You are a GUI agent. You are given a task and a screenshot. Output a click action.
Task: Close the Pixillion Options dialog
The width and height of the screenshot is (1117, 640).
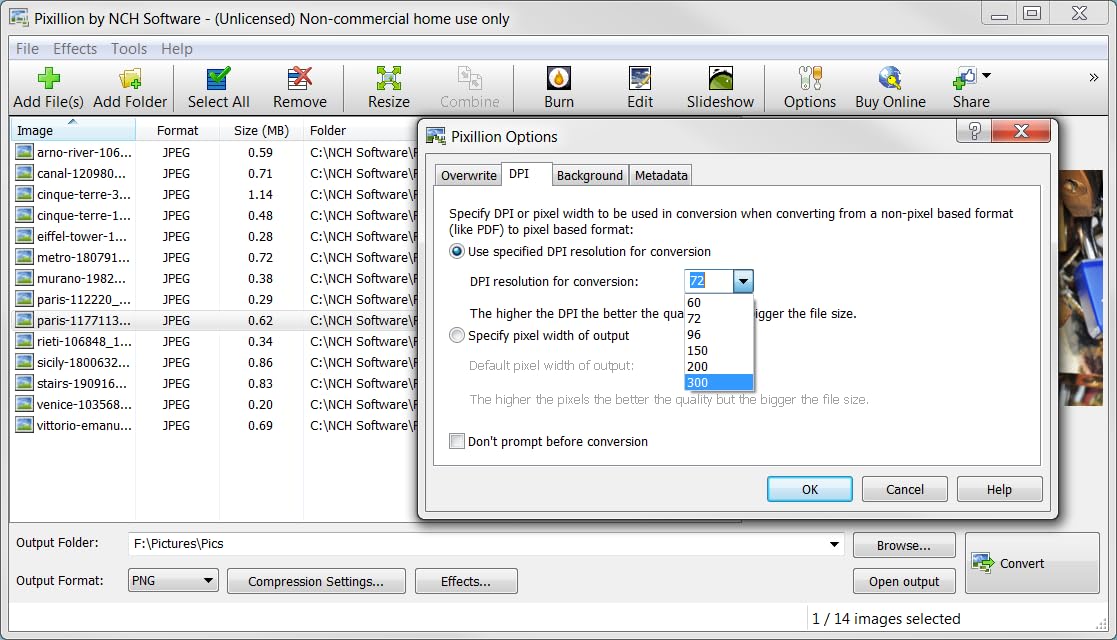click(1021, 131)
